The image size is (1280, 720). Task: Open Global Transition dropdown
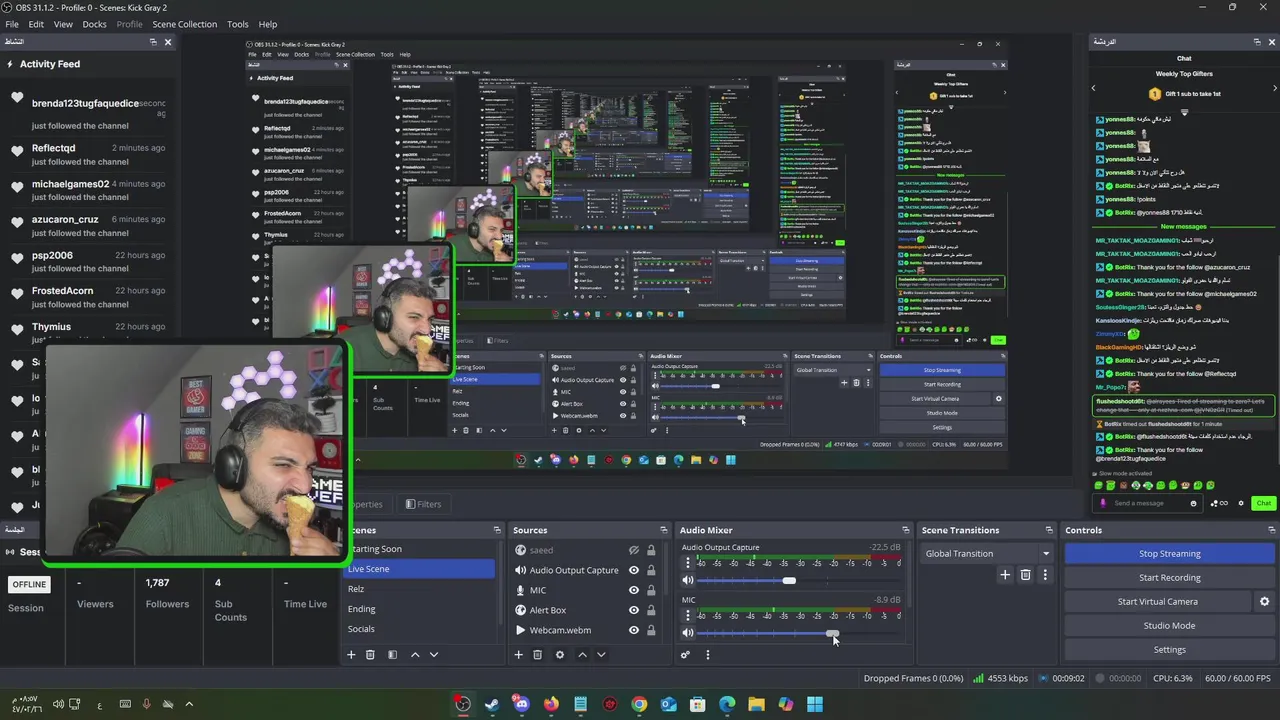click(988, 554)
